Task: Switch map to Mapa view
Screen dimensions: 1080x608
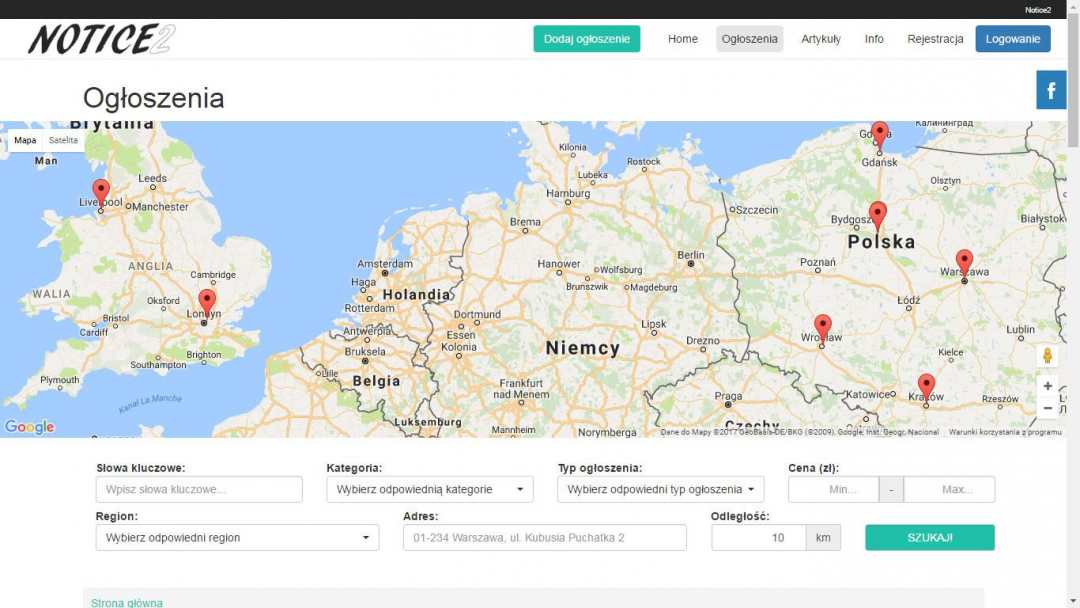Action: (25, 141)
